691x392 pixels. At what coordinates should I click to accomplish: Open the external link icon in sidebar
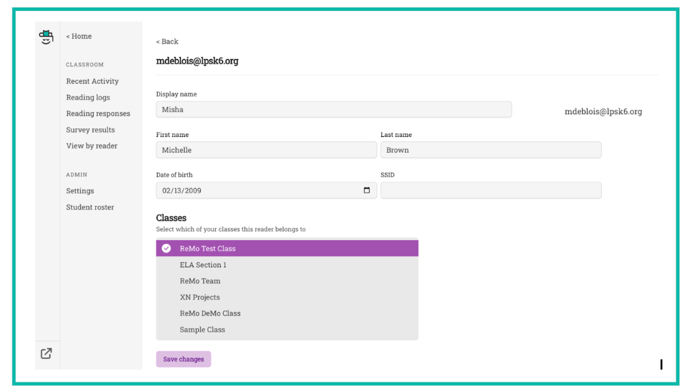coord(46,353)
